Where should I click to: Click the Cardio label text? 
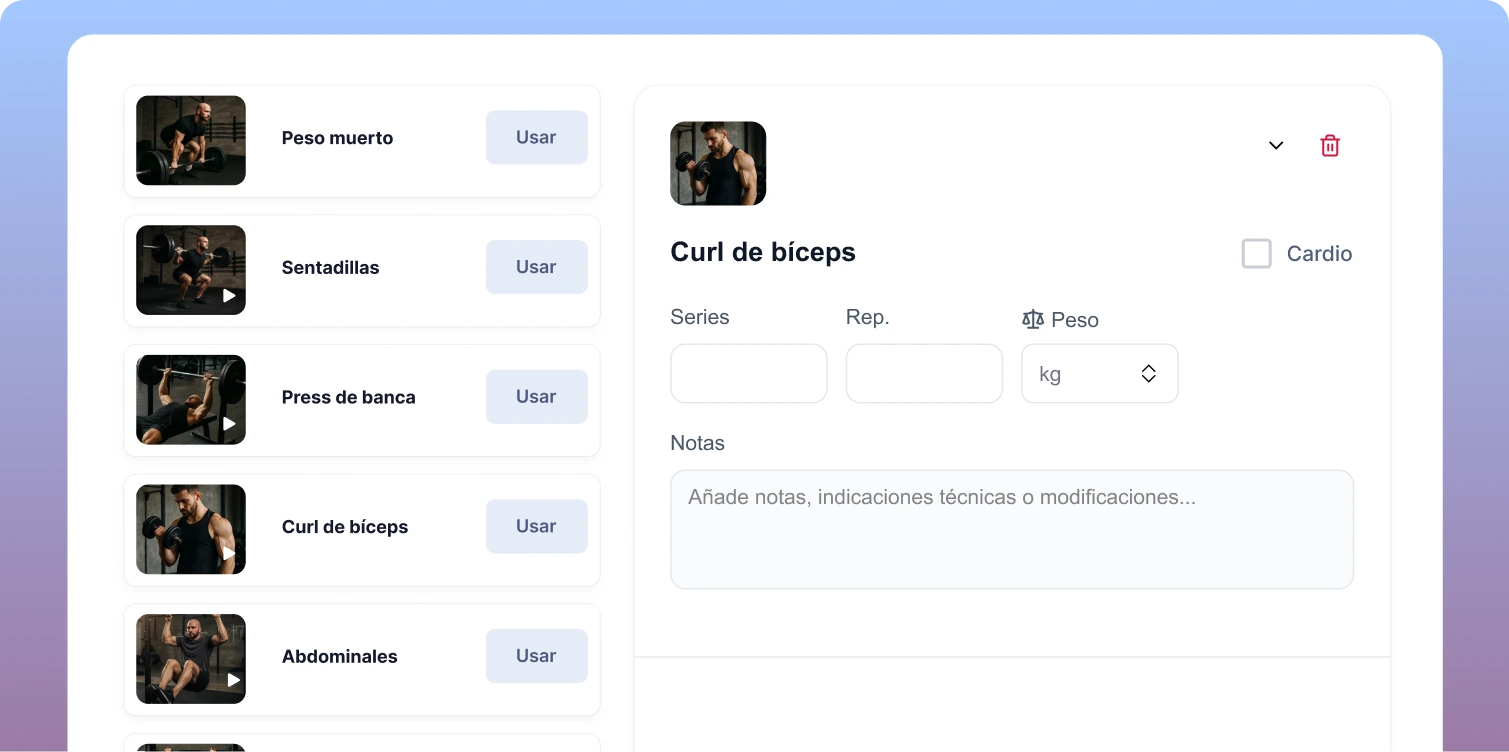pyautogui.click(x=1319, y=254)
